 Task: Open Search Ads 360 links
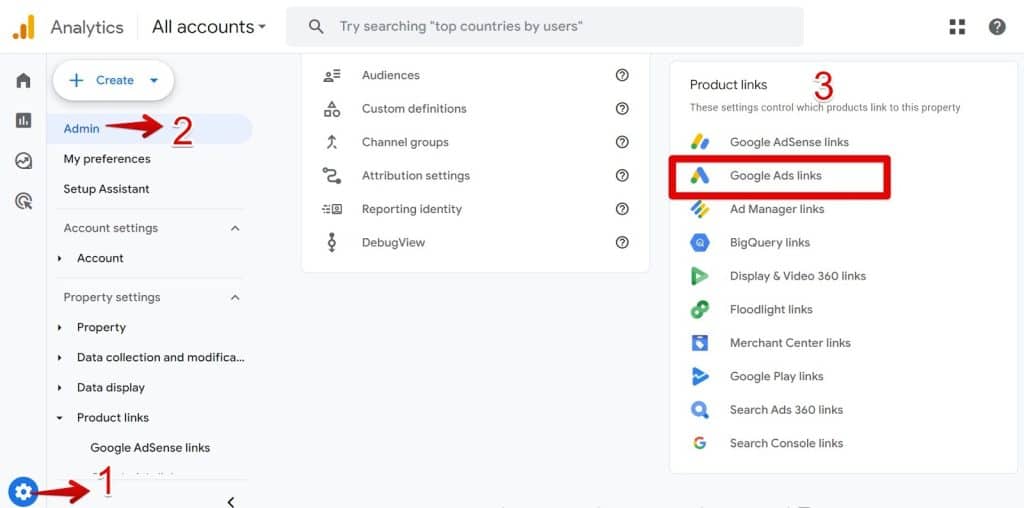point(786,410)
